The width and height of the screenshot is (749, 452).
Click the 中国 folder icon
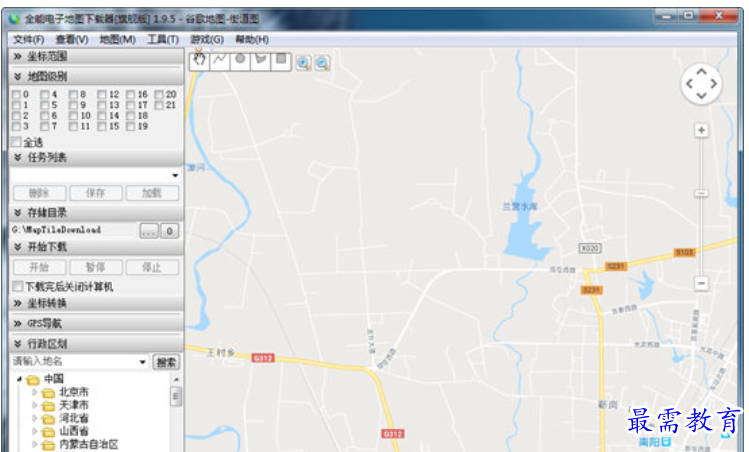33,380
